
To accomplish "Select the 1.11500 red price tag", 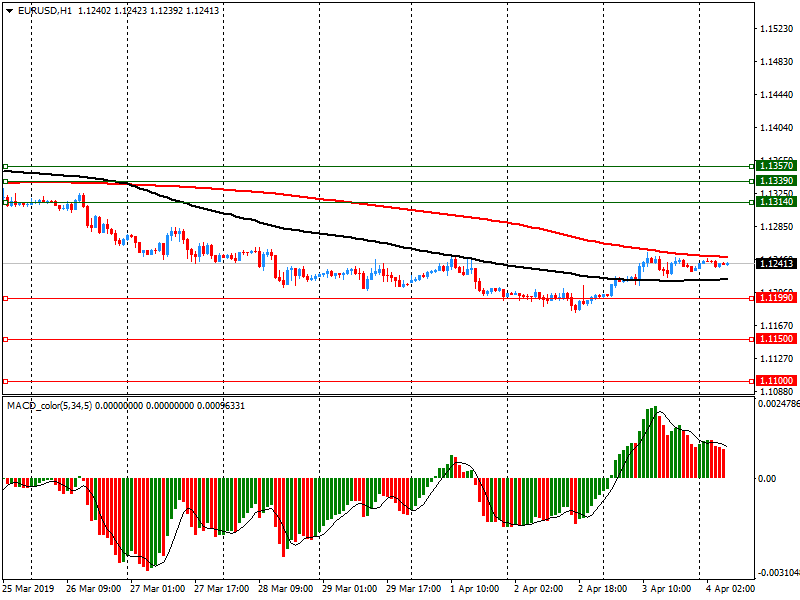I will point(776,340).
